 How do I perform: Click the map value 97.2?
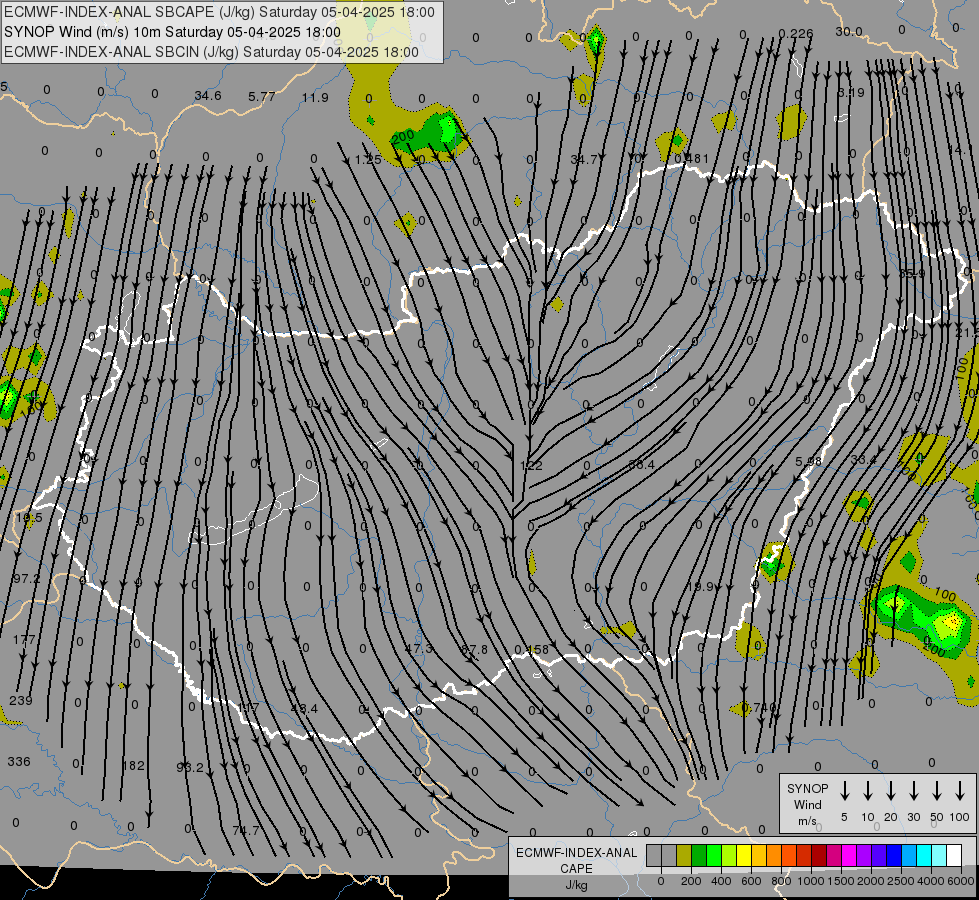26,578
